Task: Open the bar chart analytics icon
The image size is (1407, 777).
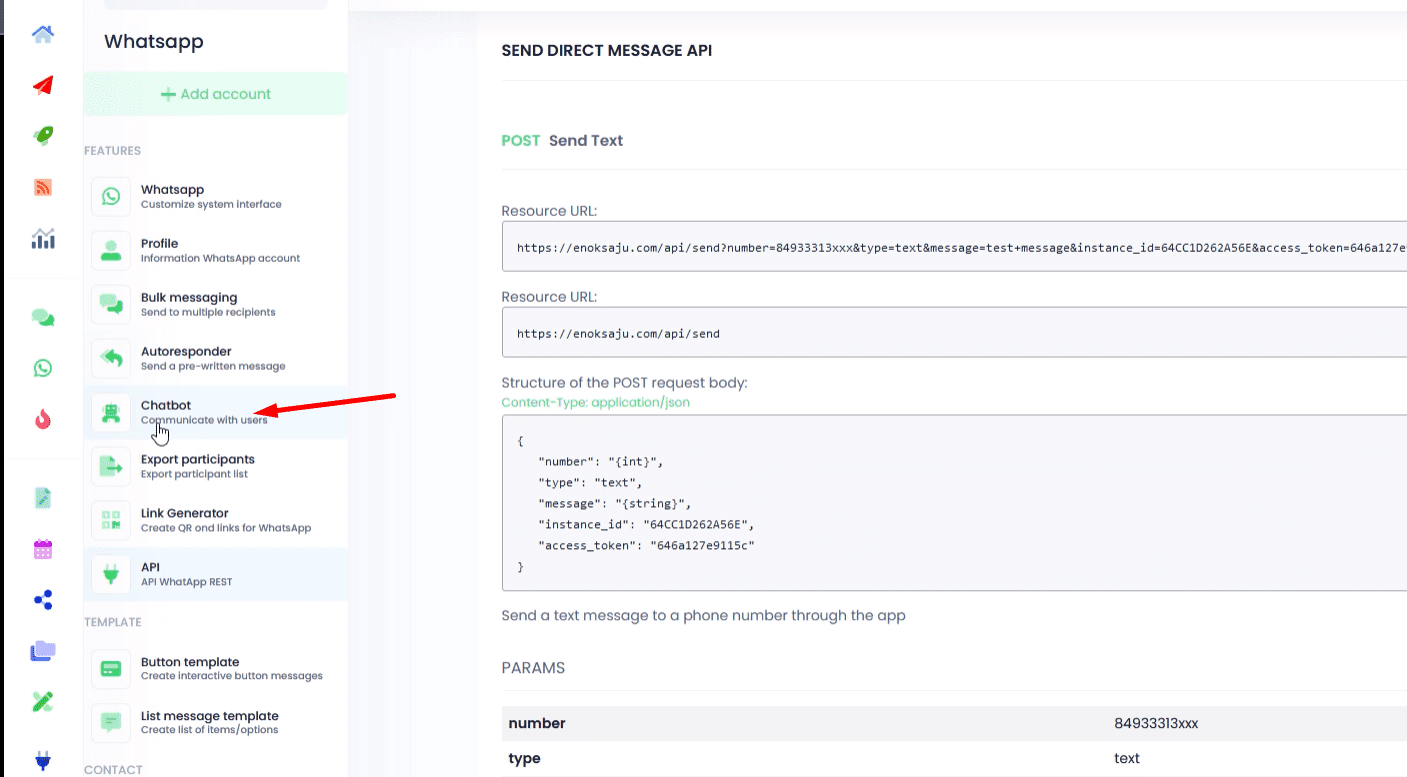Action: (43, 238)
